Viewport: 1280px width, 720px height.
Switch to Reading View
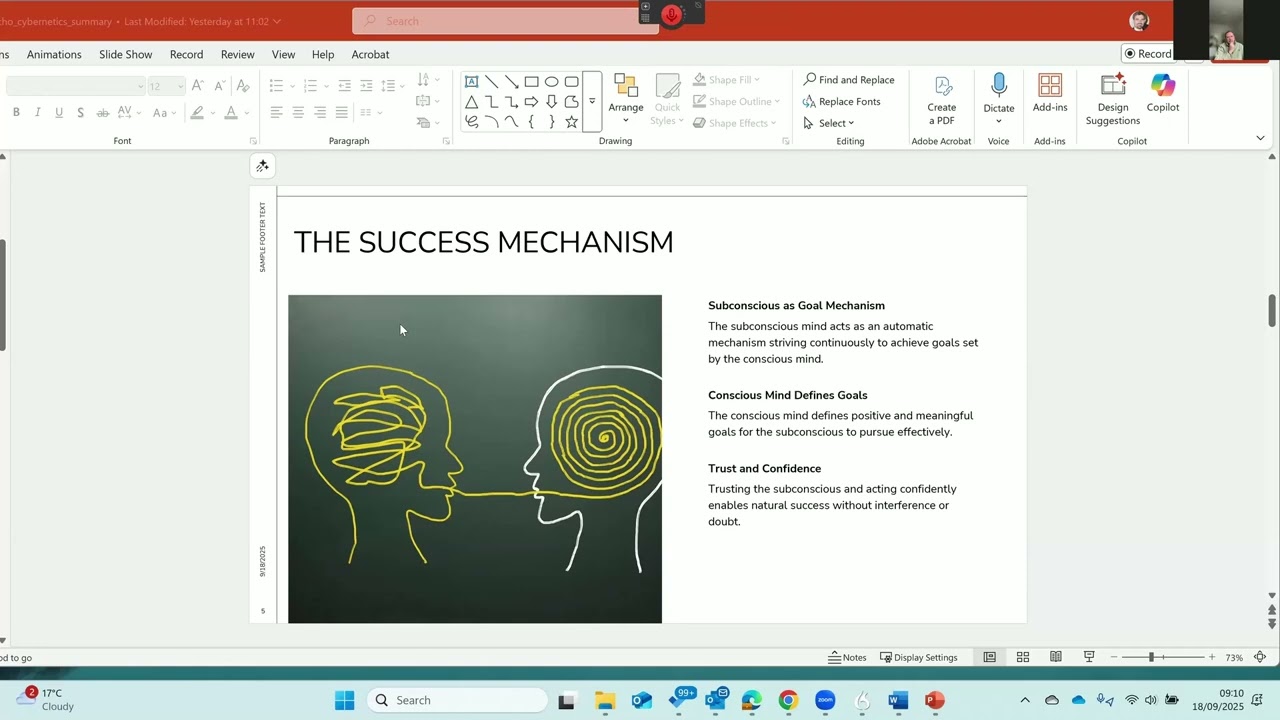point(1055,657)
